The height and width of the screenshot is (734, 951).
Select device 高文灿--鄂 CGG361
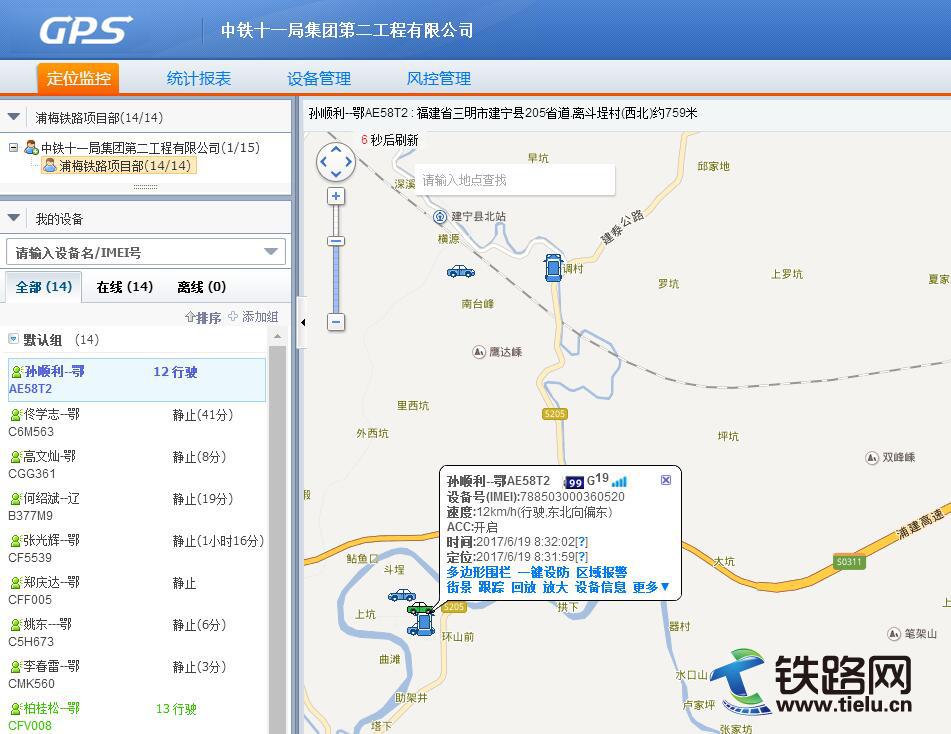click(137, 465)
